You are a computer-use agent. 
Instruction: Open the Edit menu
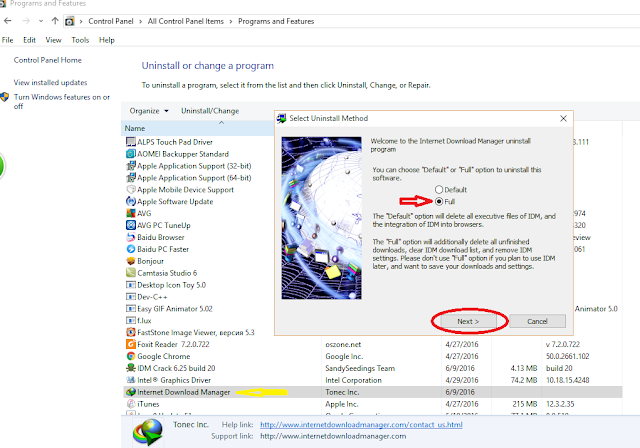coord(29,40)
